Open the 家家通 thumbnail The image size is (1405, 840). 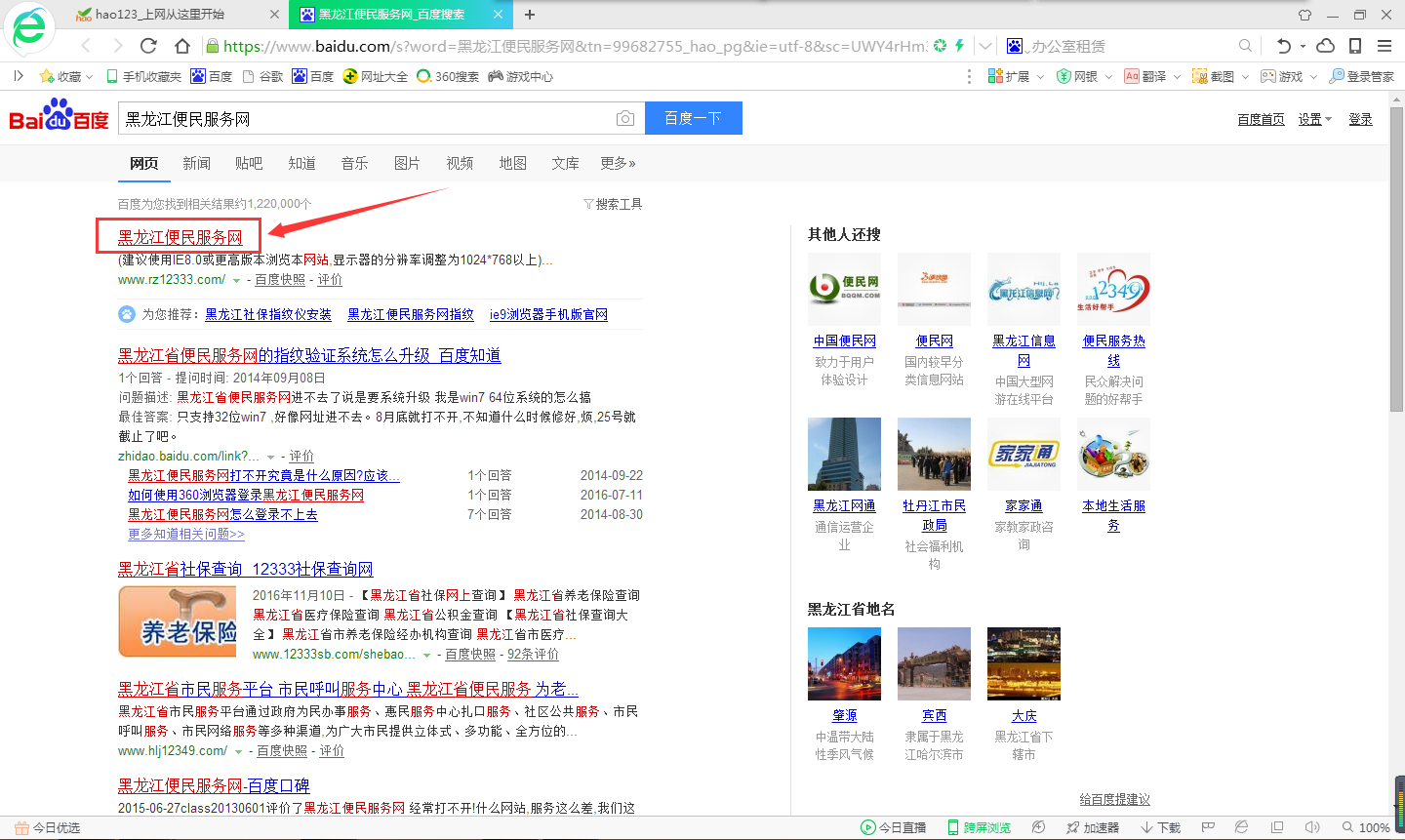tap(1024, 454)
